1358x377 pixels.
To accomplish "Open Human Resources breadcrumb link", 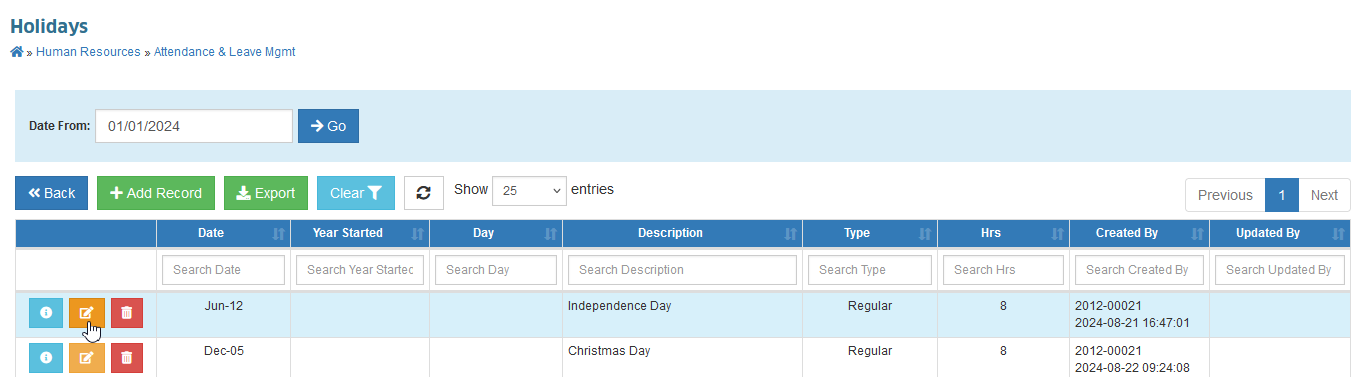I will [x=88, y=52].
